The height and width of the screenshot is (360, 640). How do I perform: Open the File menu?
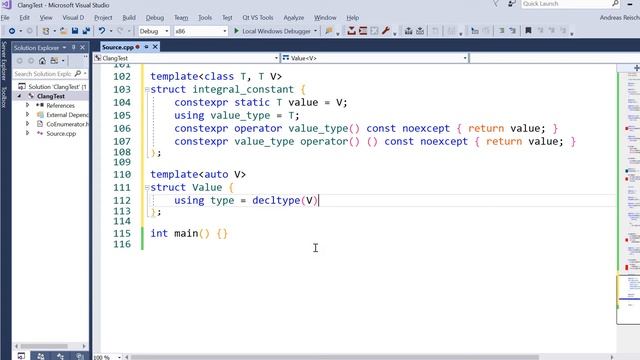click(x=5, y=18)
